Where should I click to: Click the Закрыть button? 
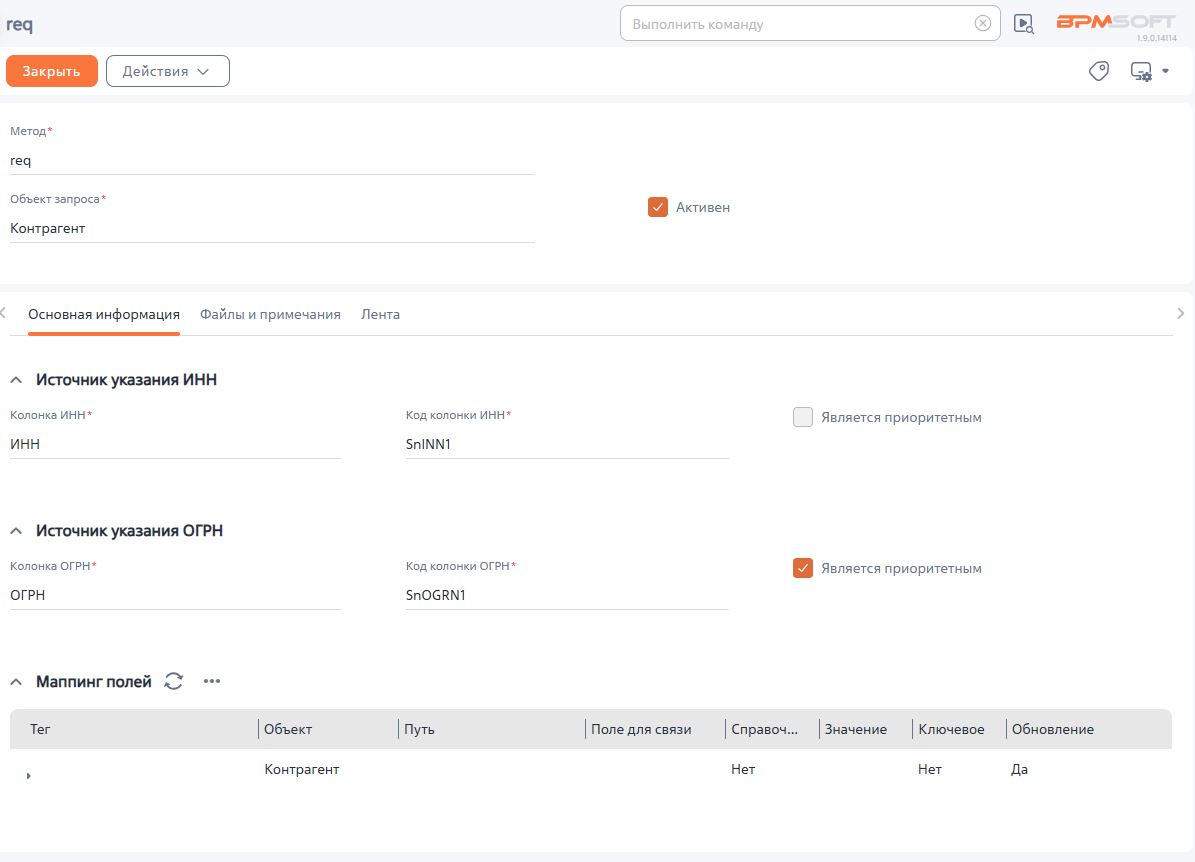[x=52, y=71]
